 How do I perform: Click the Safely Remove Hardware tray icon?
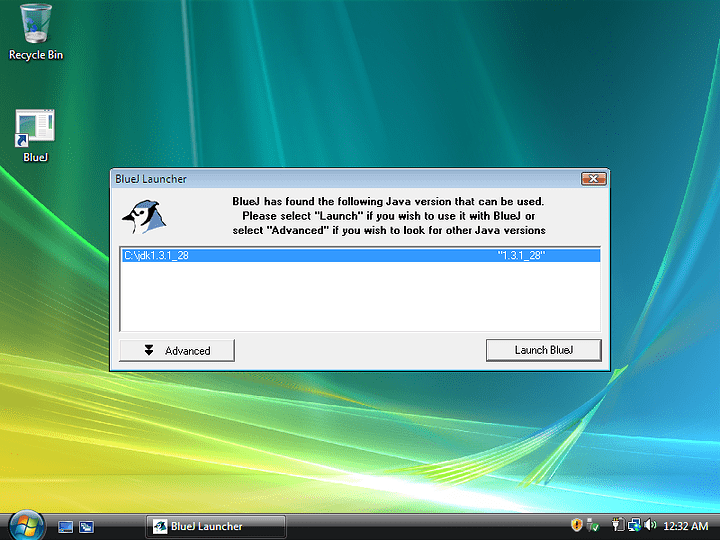pyautogui.click(x=593, y=525)
